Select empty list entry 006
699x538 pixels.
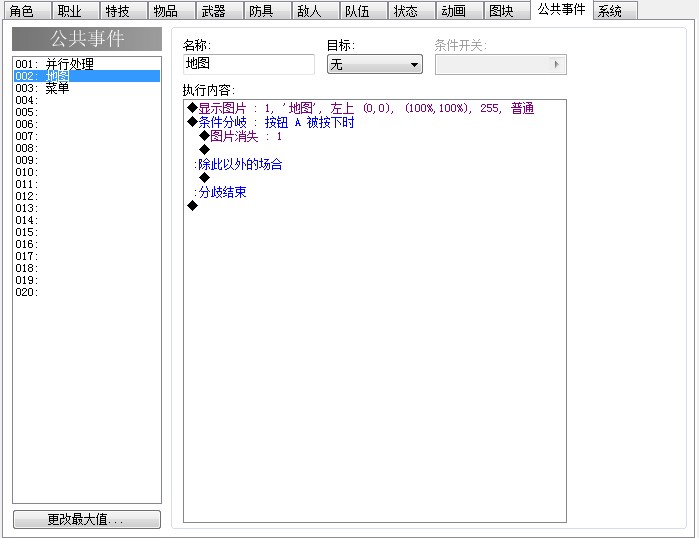(87, 124)
